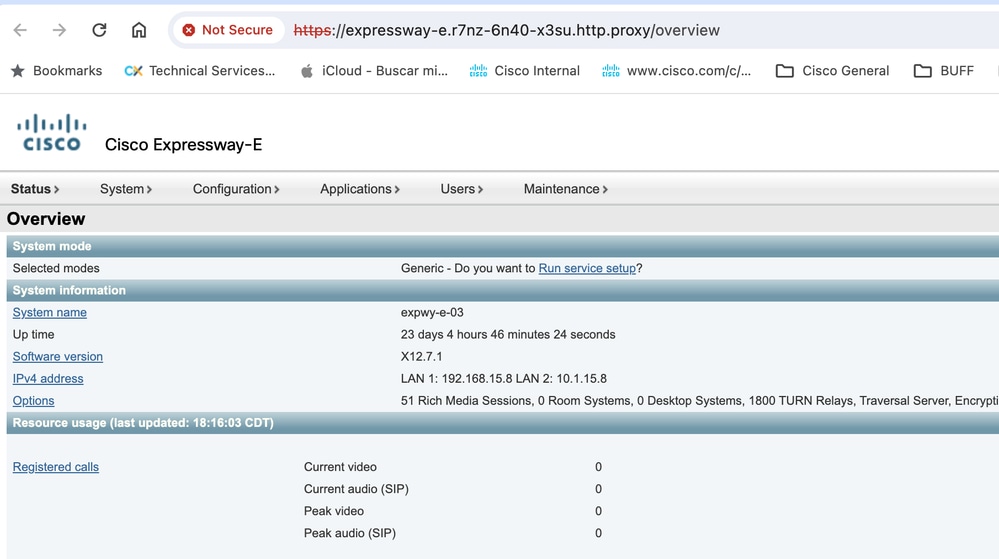Click the Selected modes label
The width and height of the screenshot is (999, 559).
[56, 268]
